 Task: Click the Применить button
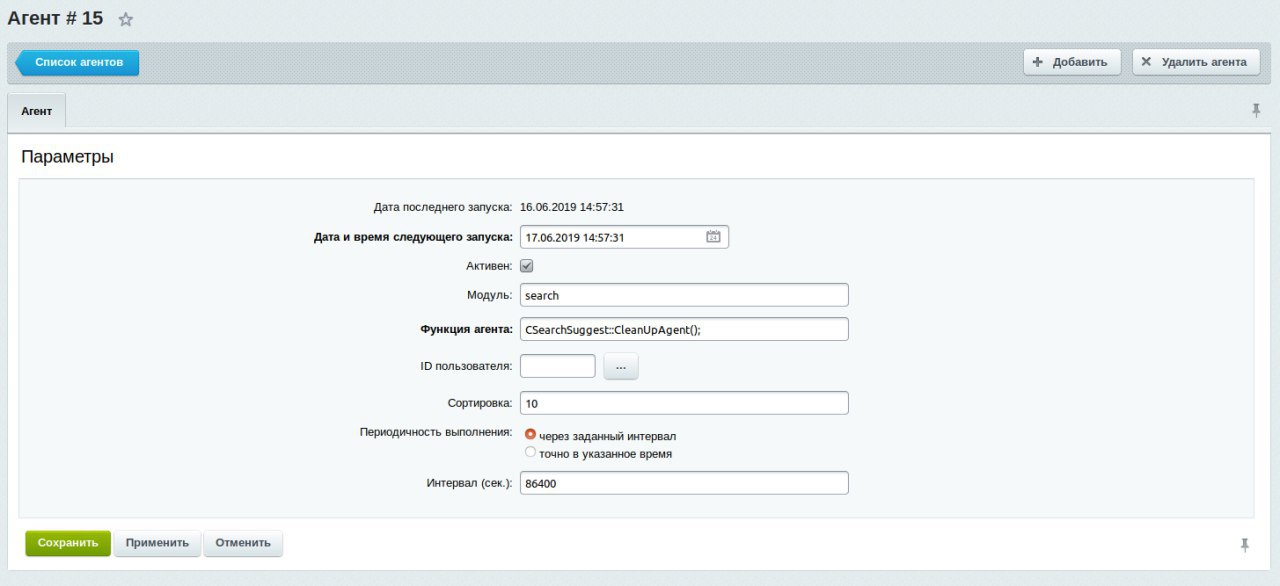click(x=157, y=543)
